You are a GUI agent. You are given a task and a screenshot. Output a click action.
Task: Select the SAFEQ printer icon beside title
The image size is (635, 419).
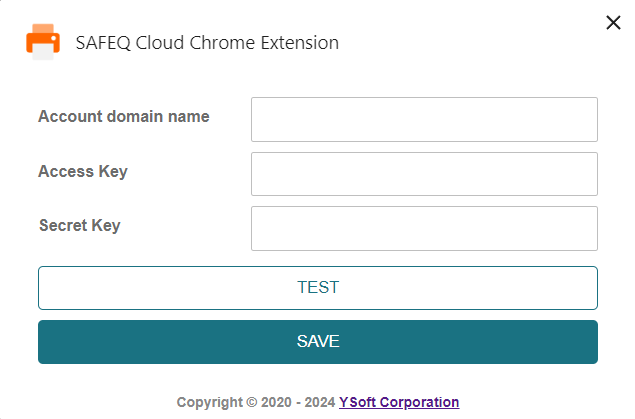(43, 43)
